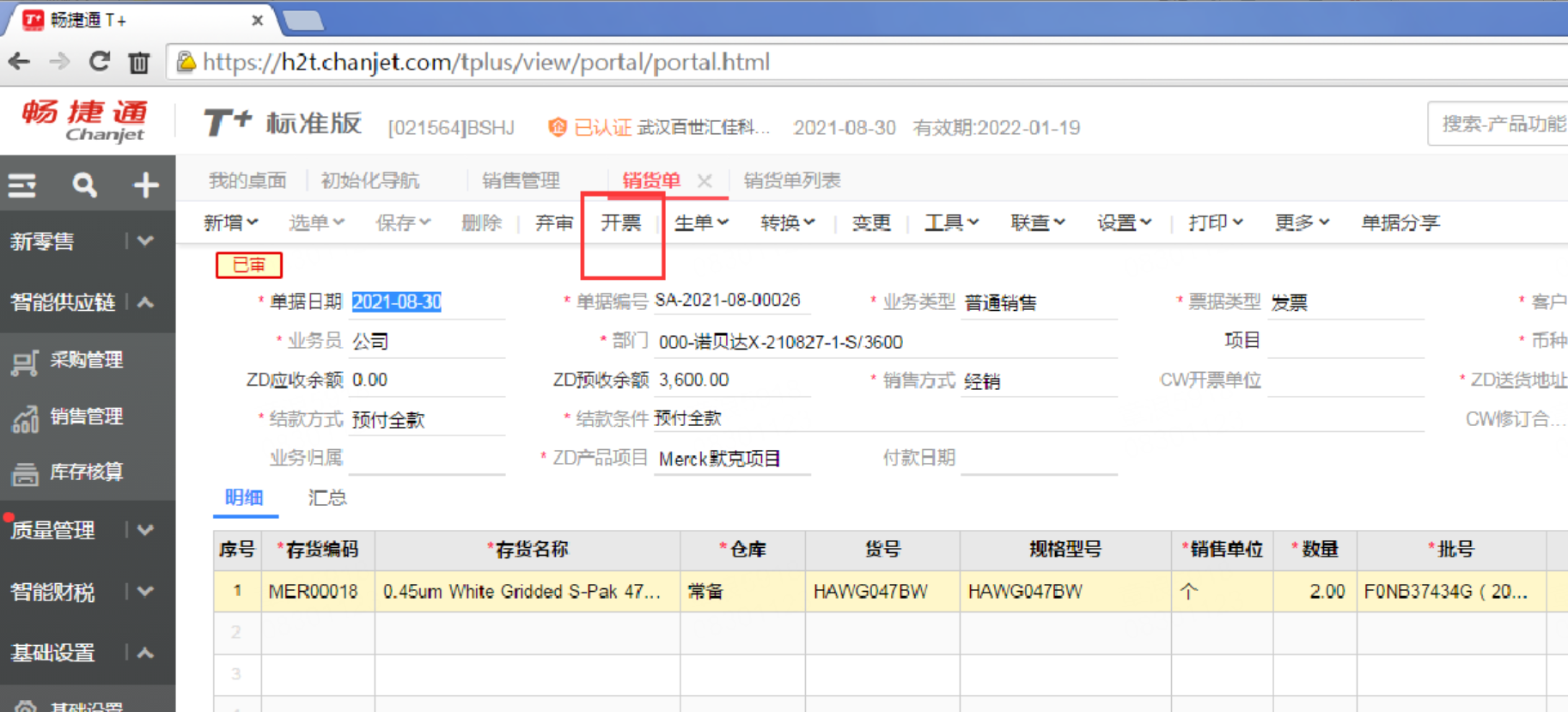Open the 设置 dropdown
The height and width of the screenshot is (712, 1568).
(1124, 222)
